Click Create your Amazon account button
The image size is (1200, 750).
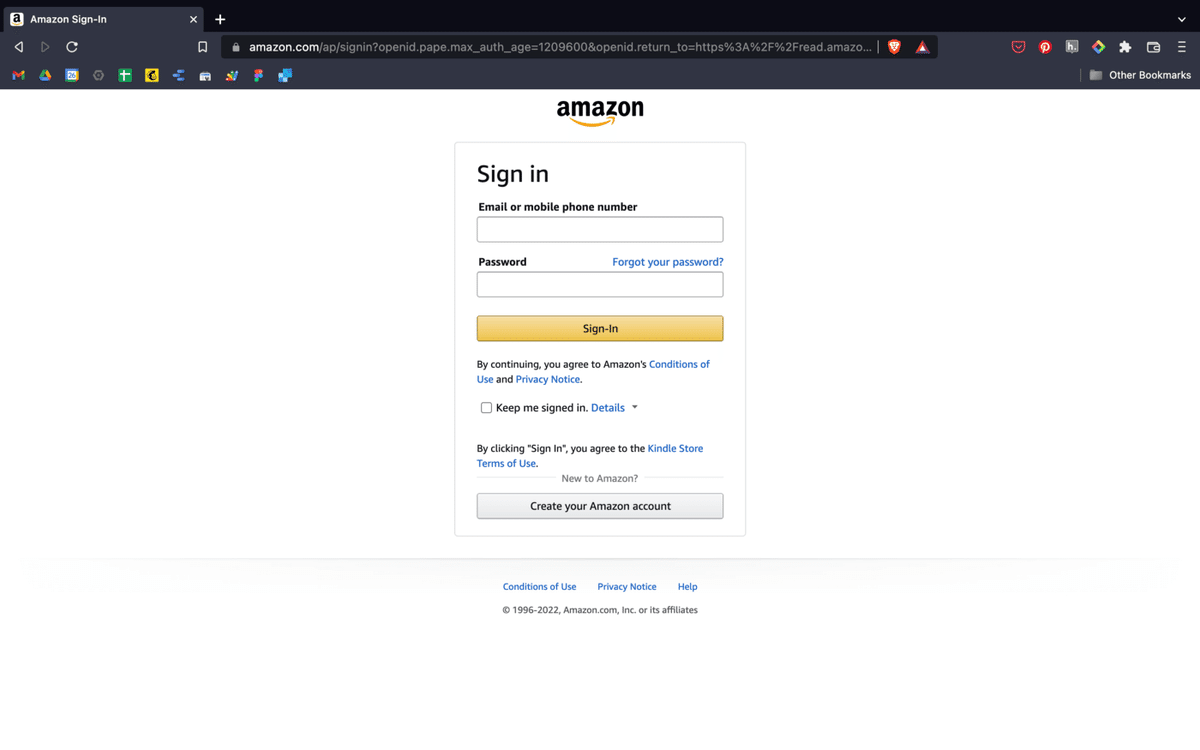[x=600, y=506]
